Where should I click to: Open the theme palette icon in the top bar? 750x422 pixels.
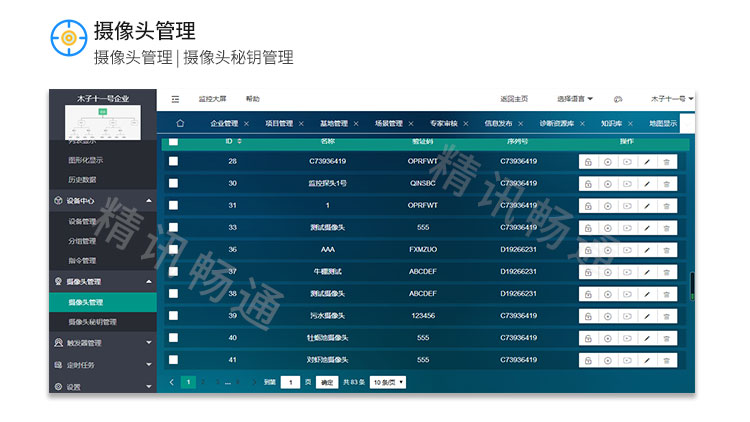(618, 99)
